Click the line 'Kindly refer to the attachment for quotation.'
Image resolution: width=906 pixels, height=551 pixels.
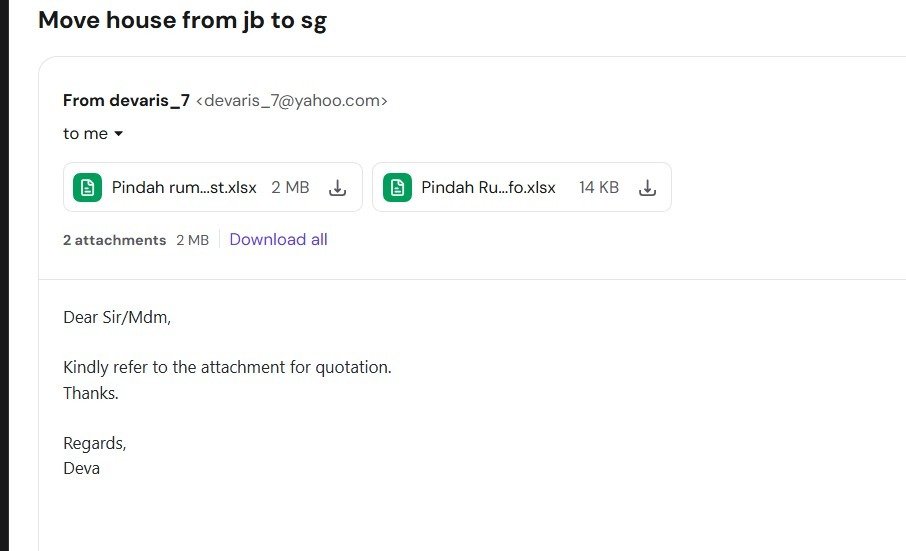[x=227, y=367]
